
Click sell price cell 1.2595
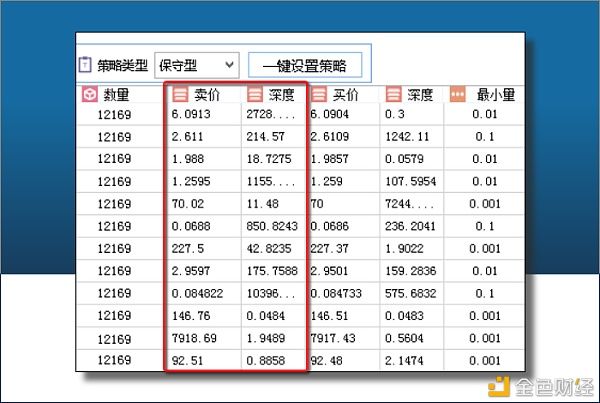click(x=191, y=181)
